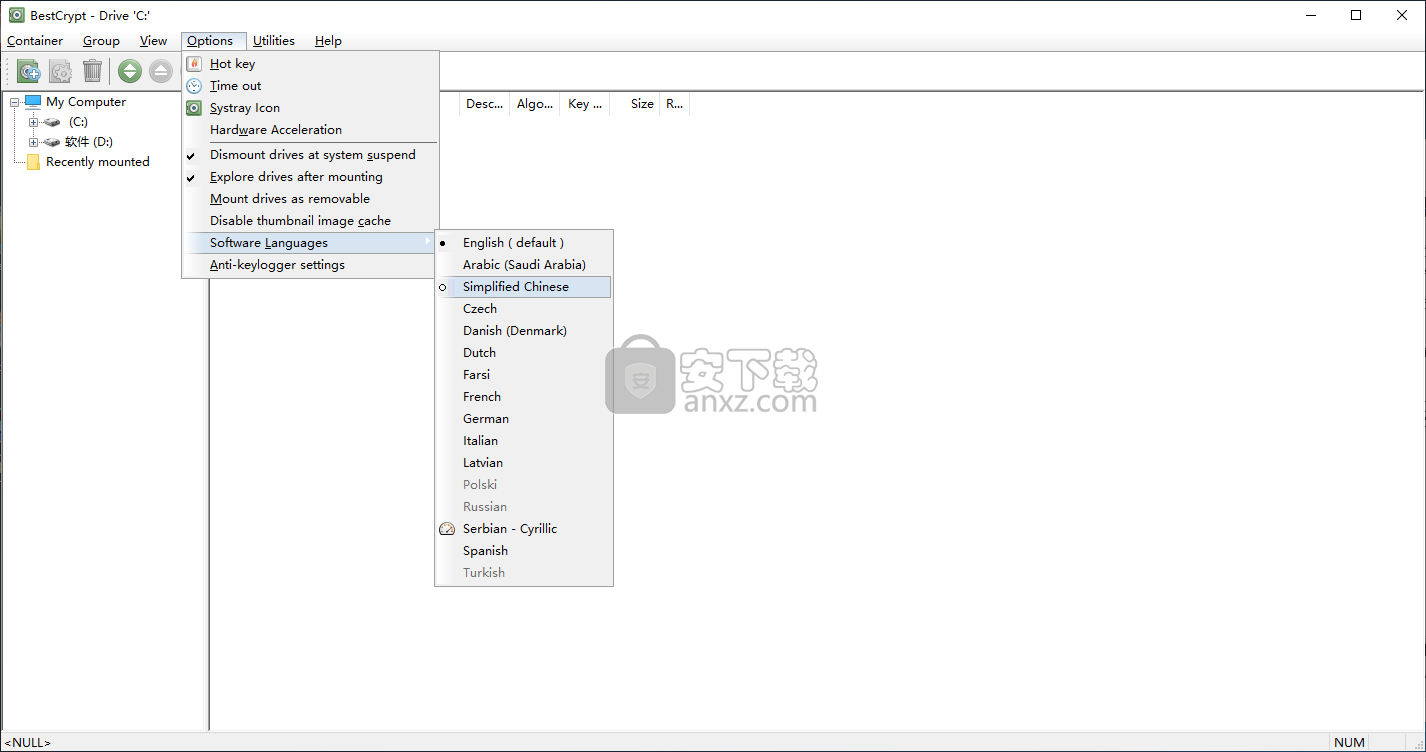
Task: Click the Key ... column header
Action: pyautogui.click(x=585, y=104)
